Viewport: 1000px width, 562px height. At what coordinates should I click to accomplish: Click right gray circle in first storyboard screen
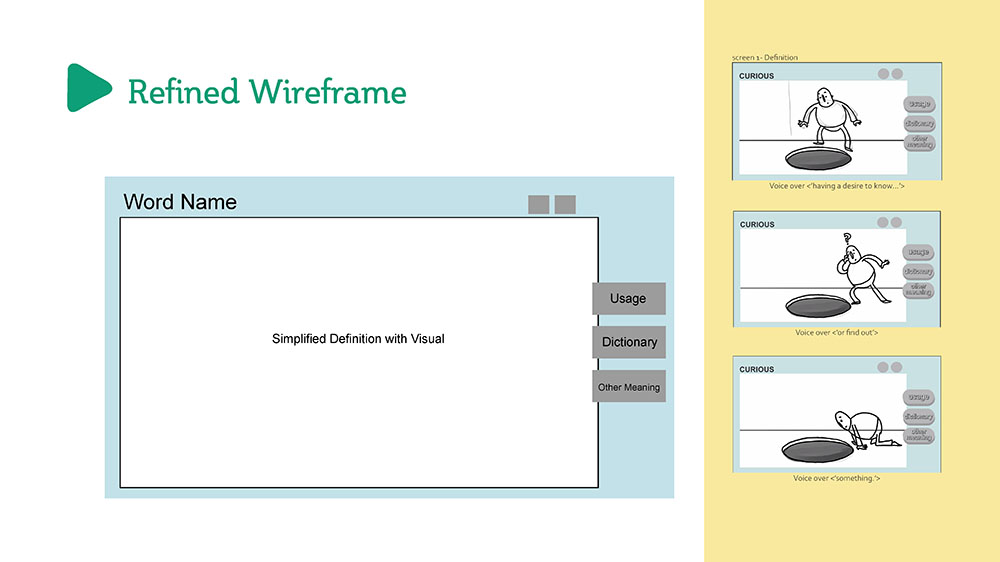click(x=897, y=74)
